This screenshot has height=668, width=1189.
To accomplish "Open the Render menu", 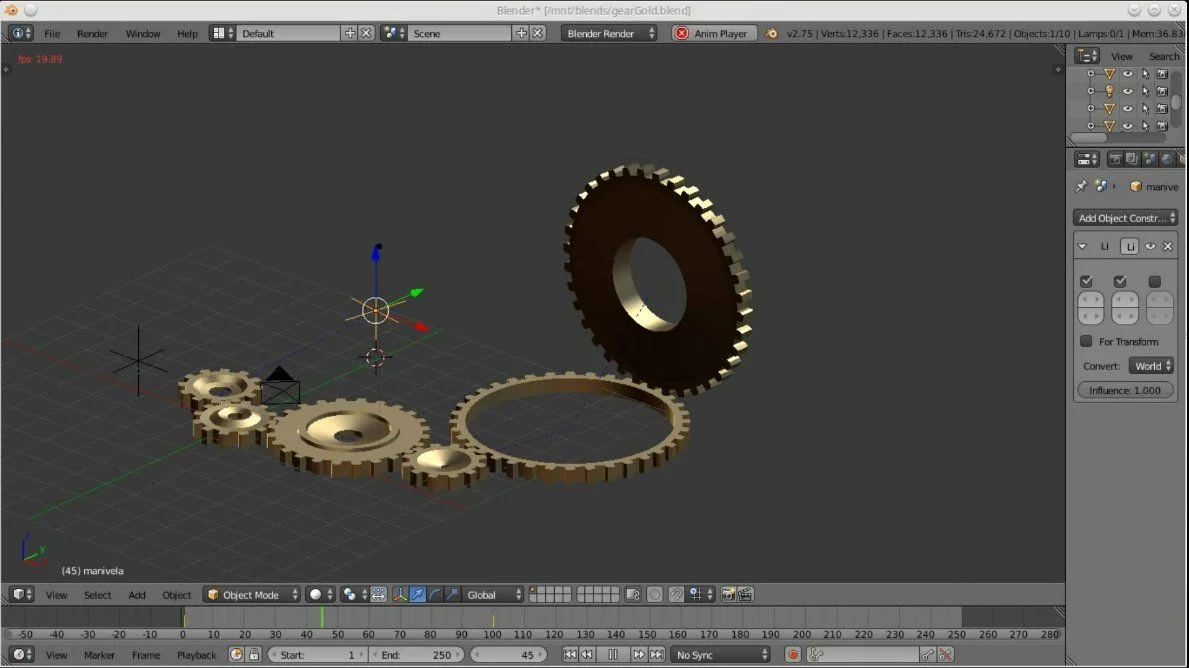I will [x=92, y=33].
